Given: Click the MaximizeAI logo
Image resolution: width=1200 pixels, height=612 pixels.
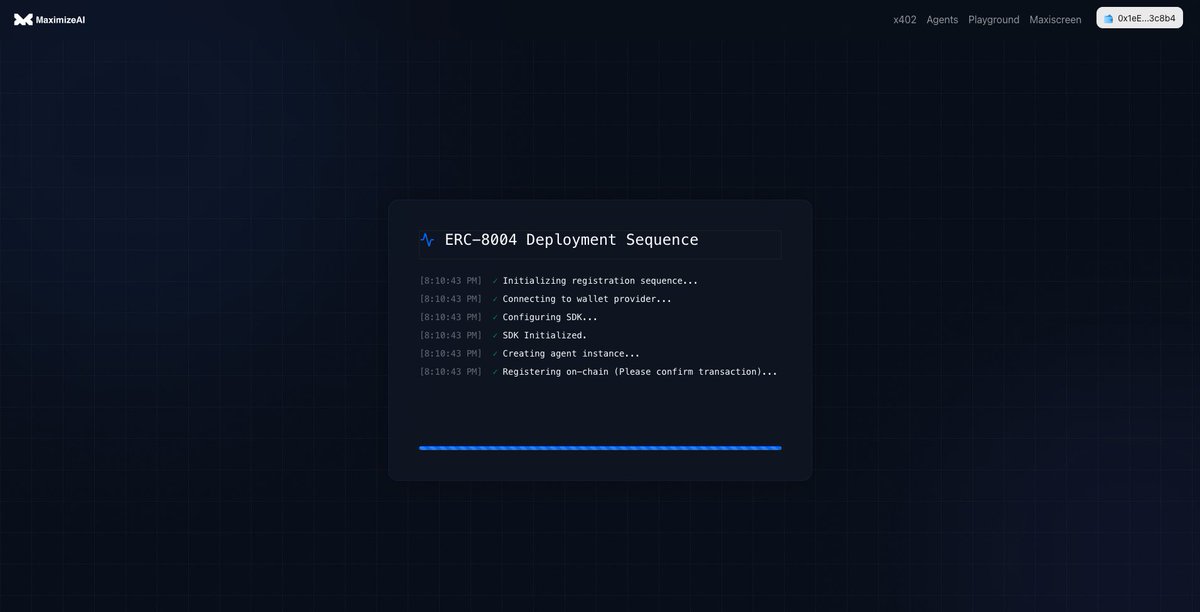Looking at the screenshot, I should click(x=50, y=19).
